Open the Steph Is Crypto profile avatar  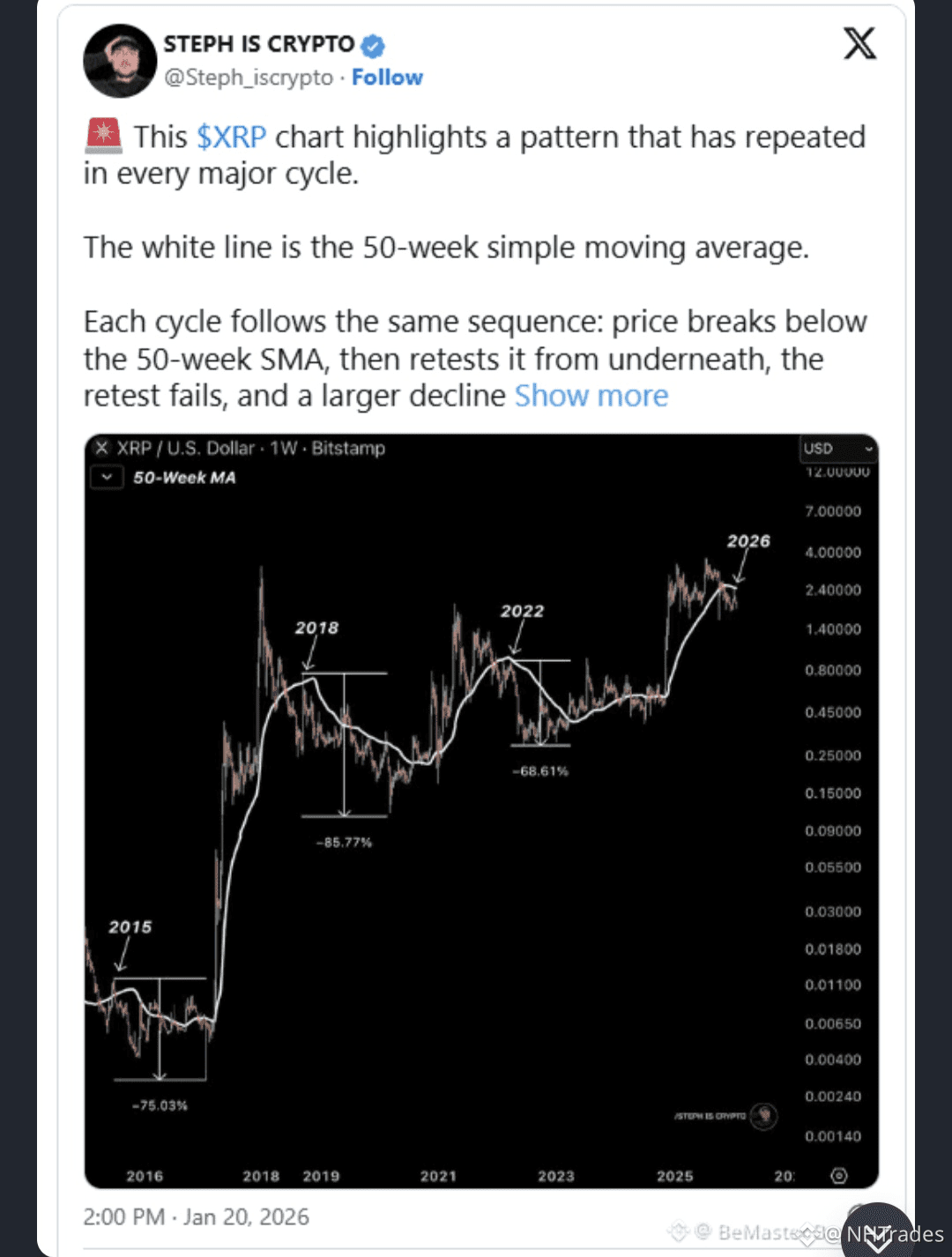pyautogui.click(x=120, y=61)
